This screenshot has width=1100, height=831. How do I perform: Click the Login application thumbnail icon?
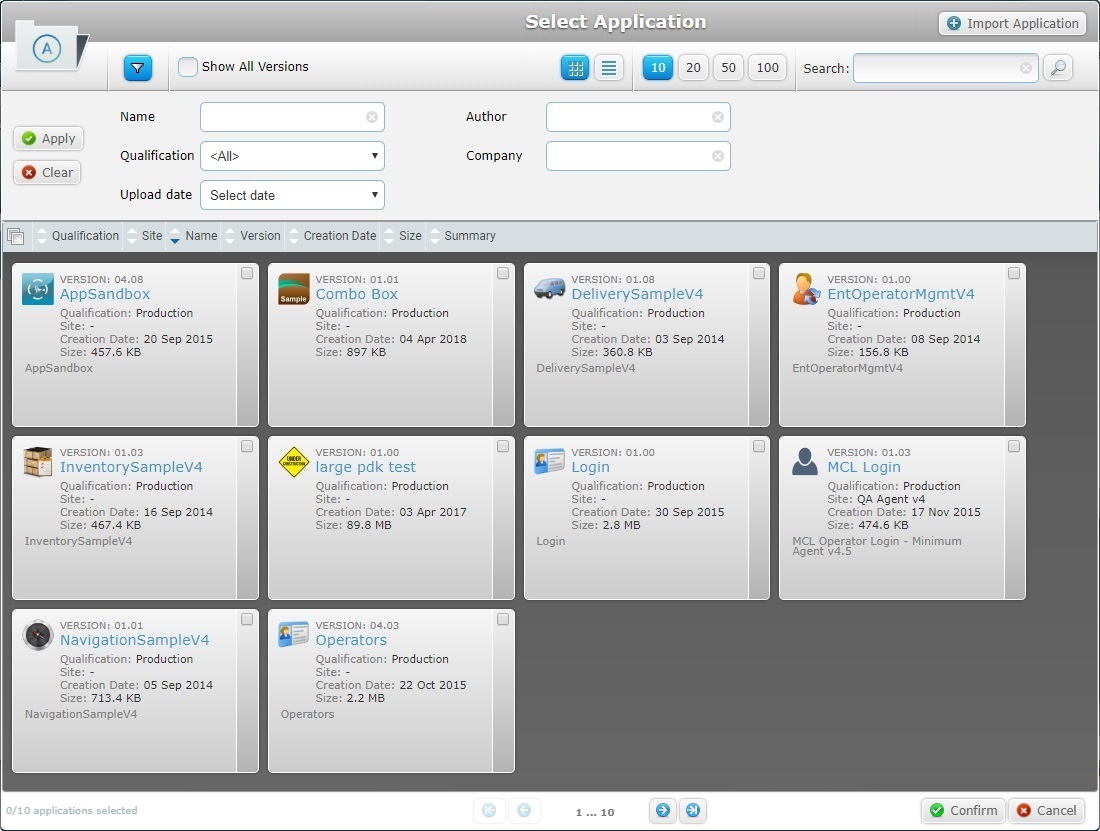[550, 460]
